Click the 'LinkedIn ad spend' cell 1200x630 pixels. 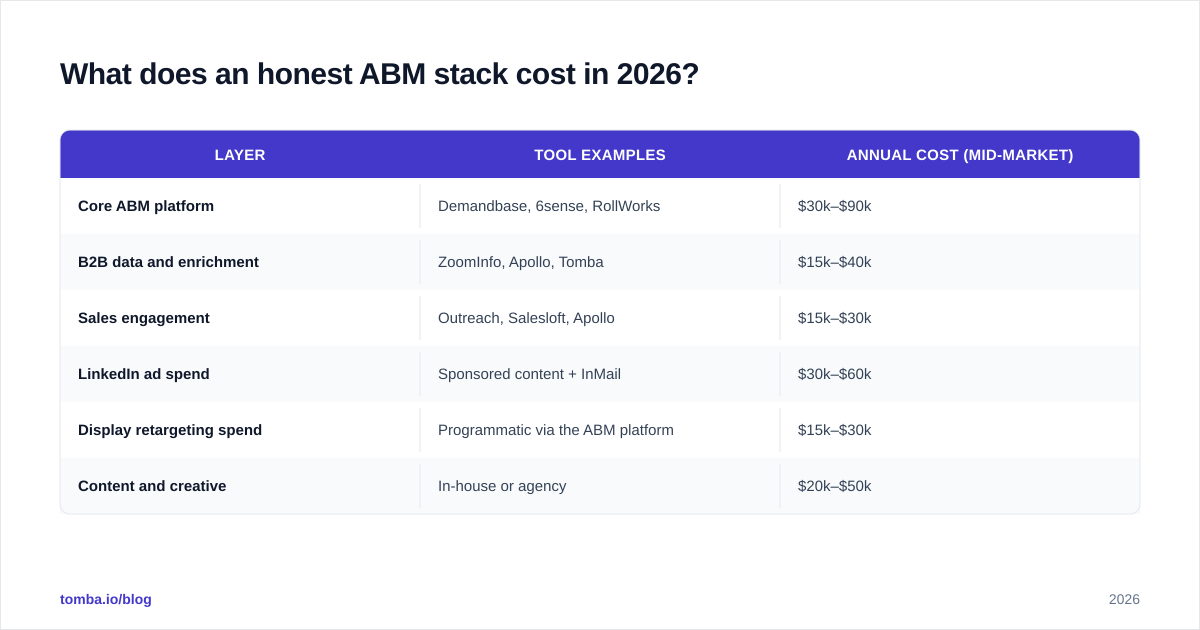(240, 374)
